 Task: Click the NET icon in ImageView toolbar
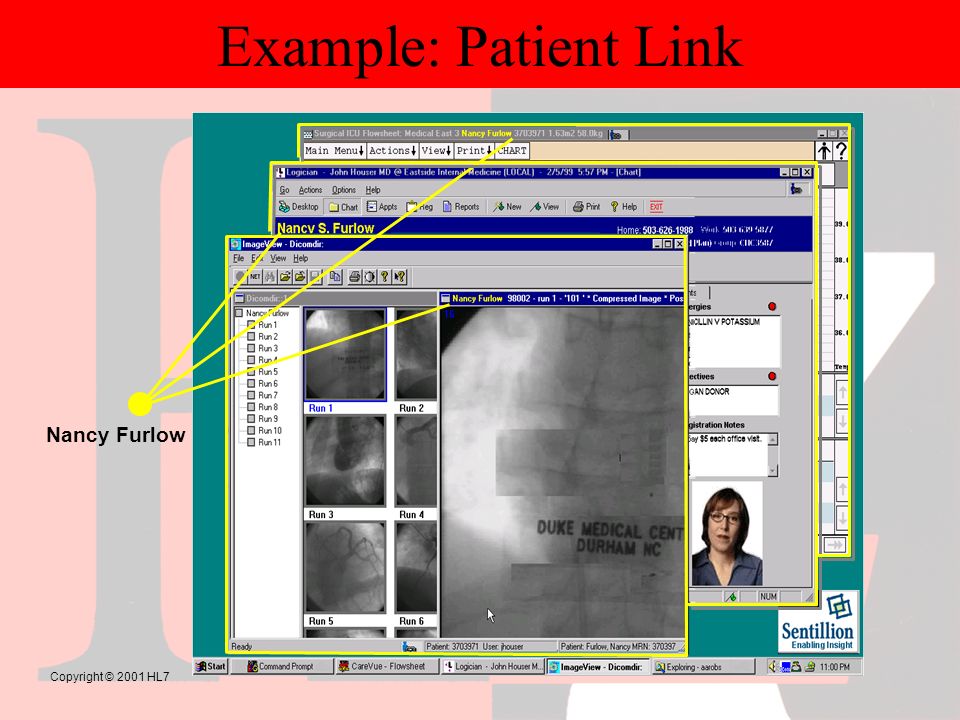[x=255, y=277]
